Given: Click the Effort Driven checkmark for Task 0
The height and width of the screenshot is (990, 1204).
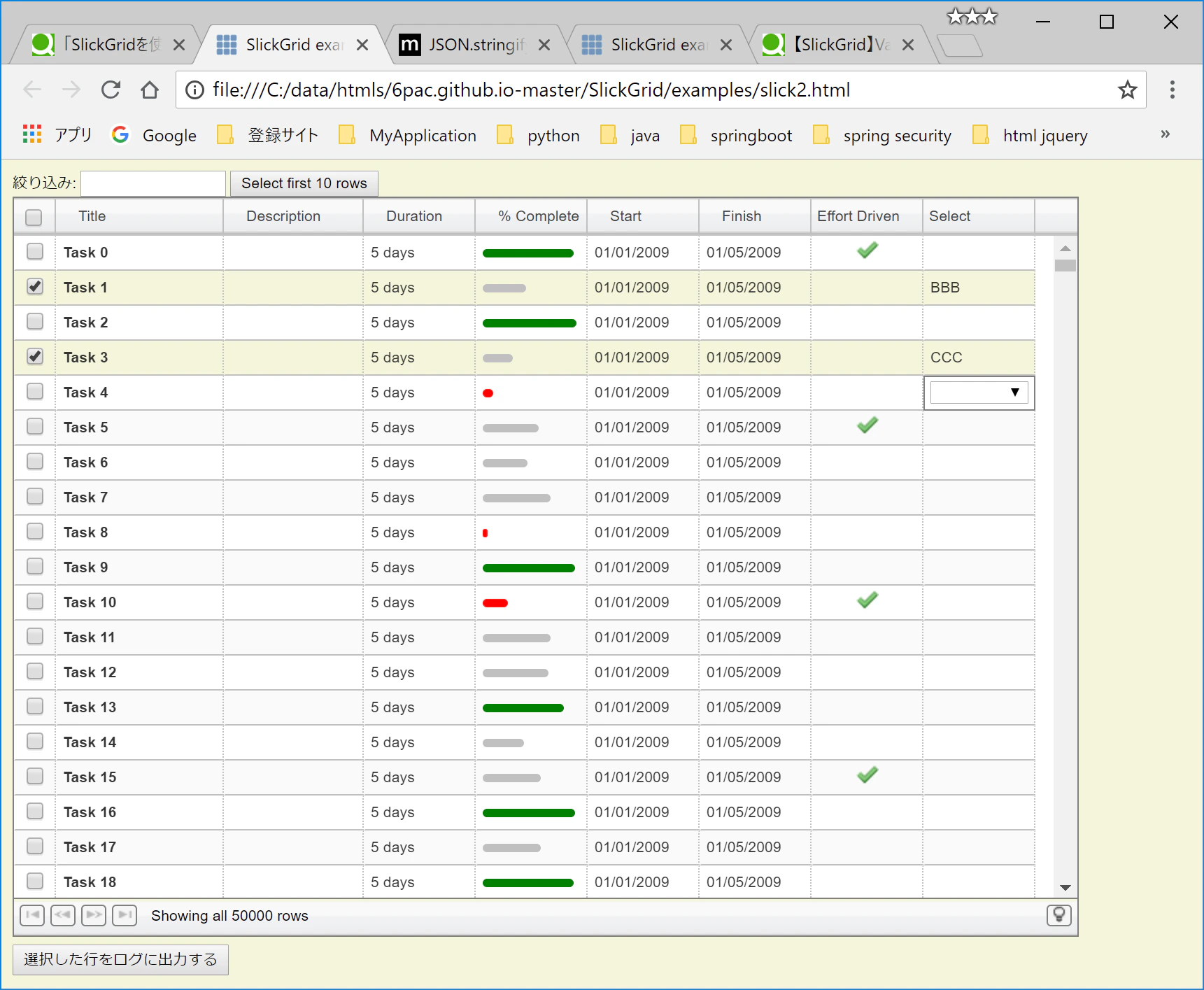Looking at the screenshot, I should pyautogui.click(x=867, y=250).
